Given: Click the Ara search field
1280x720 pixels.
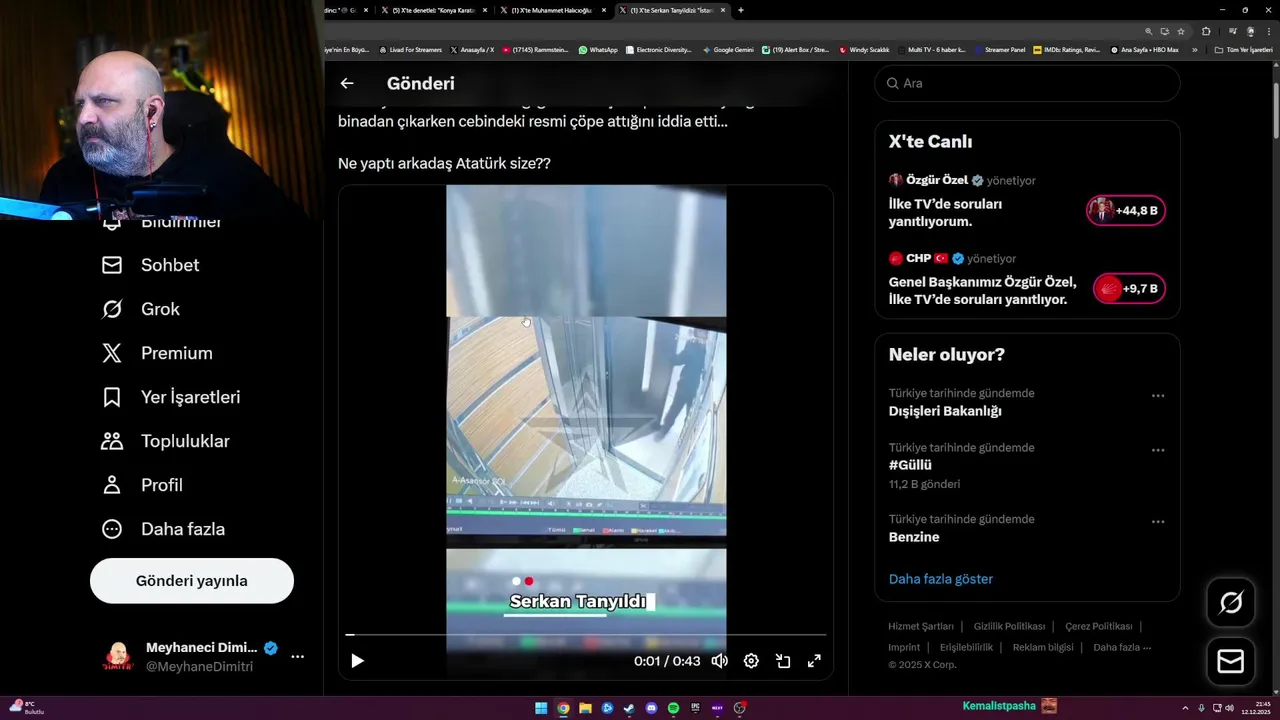Looking at the screenshot, I should (1027, 83).
